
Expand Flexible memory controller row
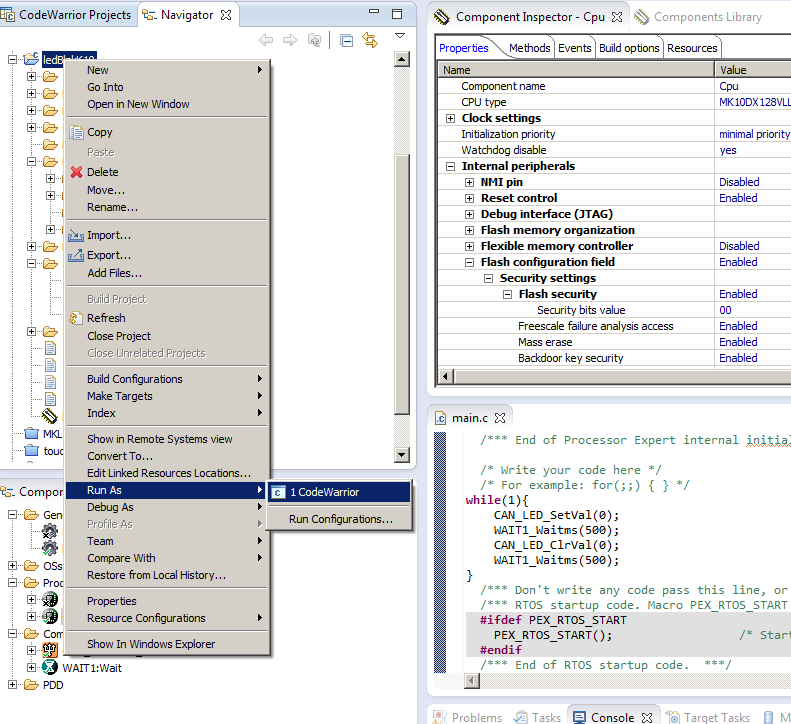[470, 247]
